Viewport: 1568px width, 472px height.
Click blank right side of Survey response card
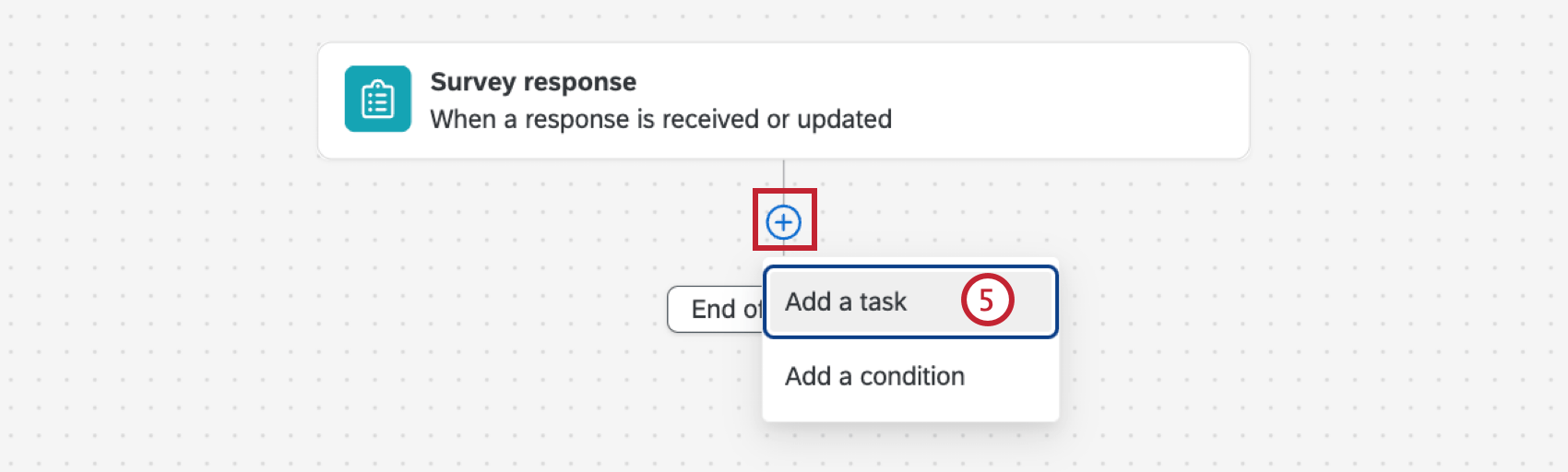point(1107,100)
